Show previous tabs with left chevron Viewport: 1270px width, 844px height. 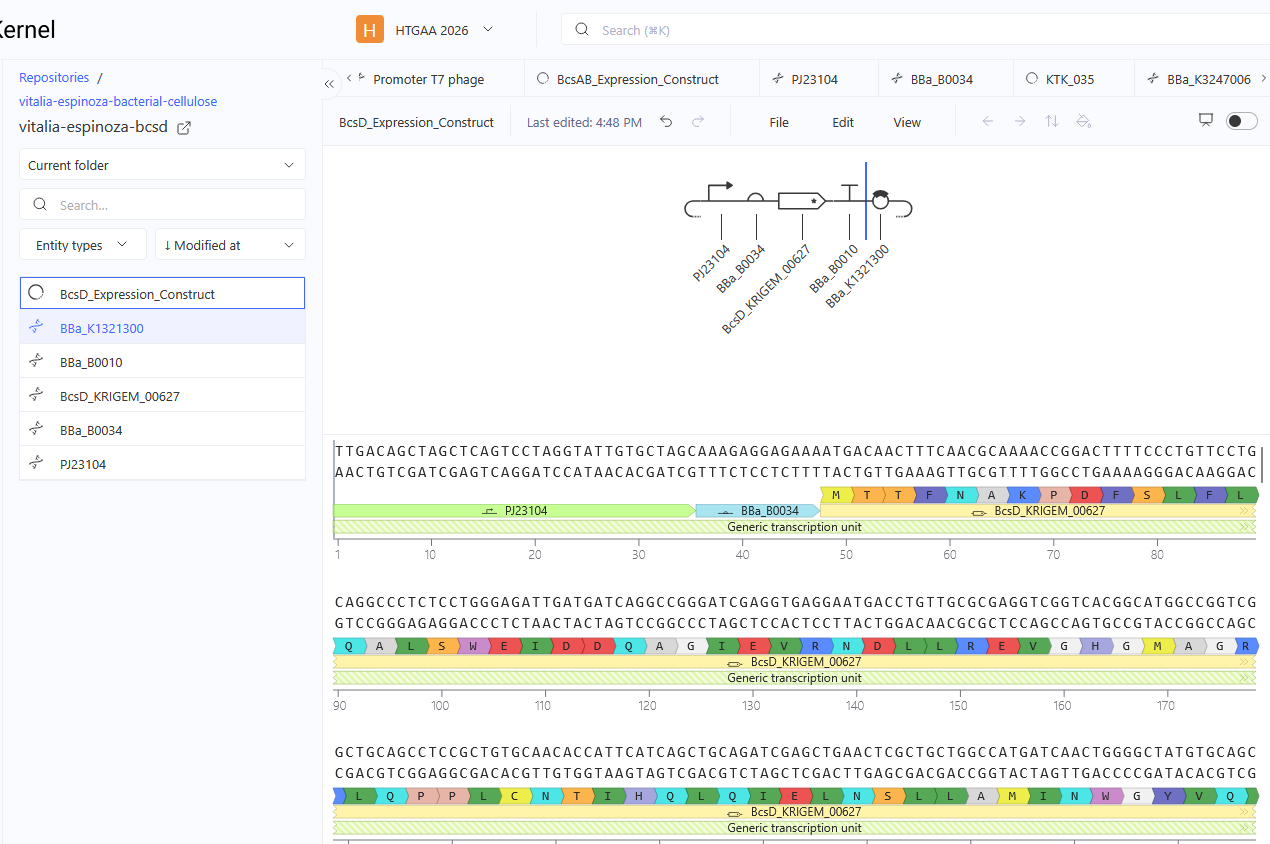coord(348,78)
